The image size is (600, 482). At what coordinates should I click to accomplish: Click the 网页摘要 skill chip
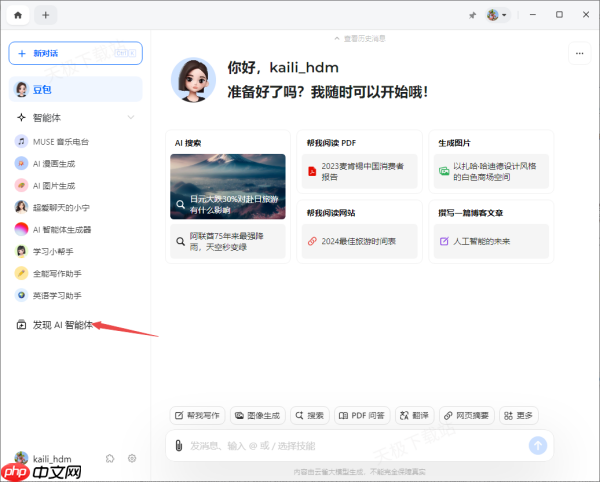point(467,415)
